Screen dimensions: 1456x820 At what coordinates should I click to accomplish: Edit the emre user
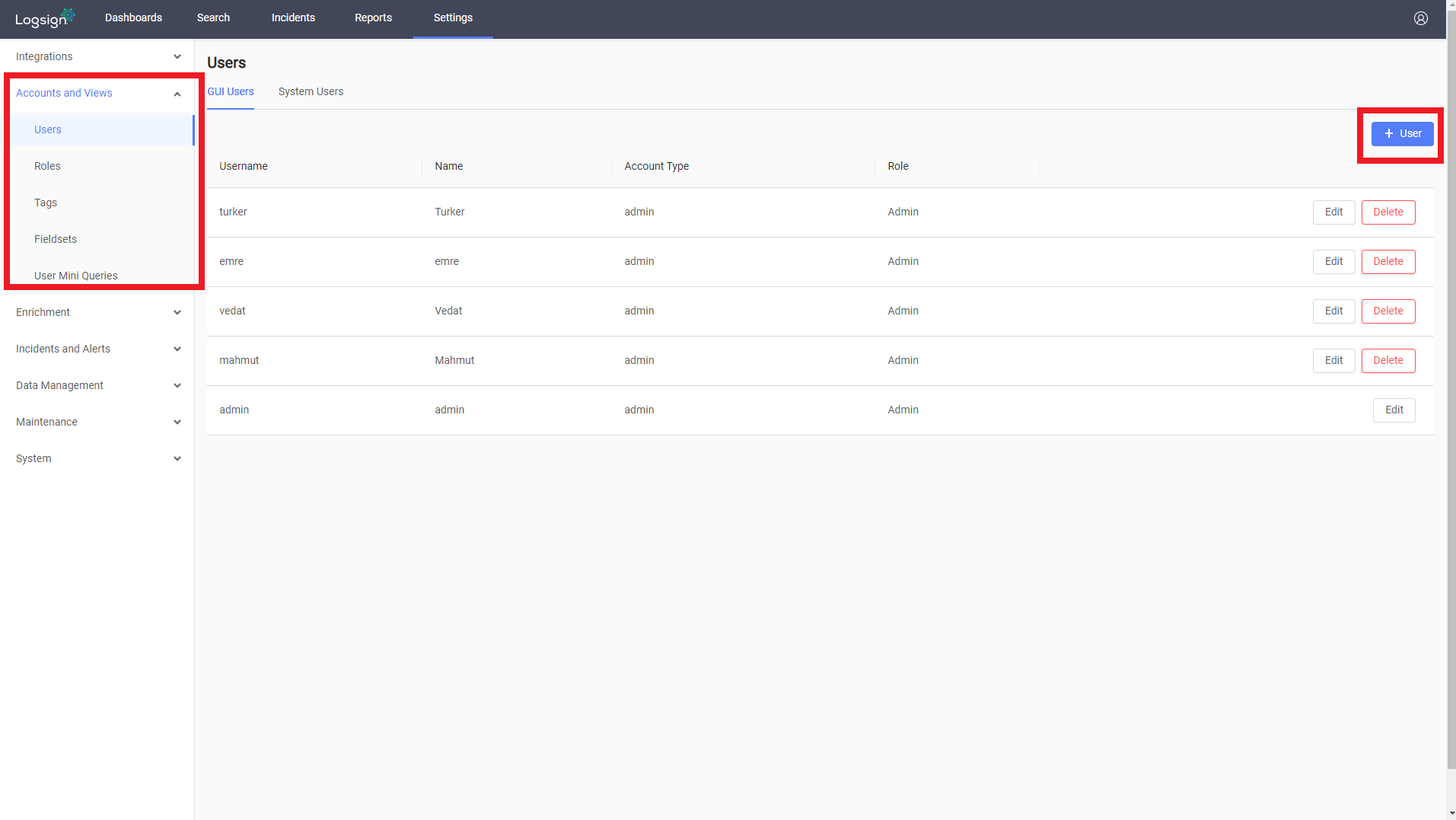tap(1333, 262)
